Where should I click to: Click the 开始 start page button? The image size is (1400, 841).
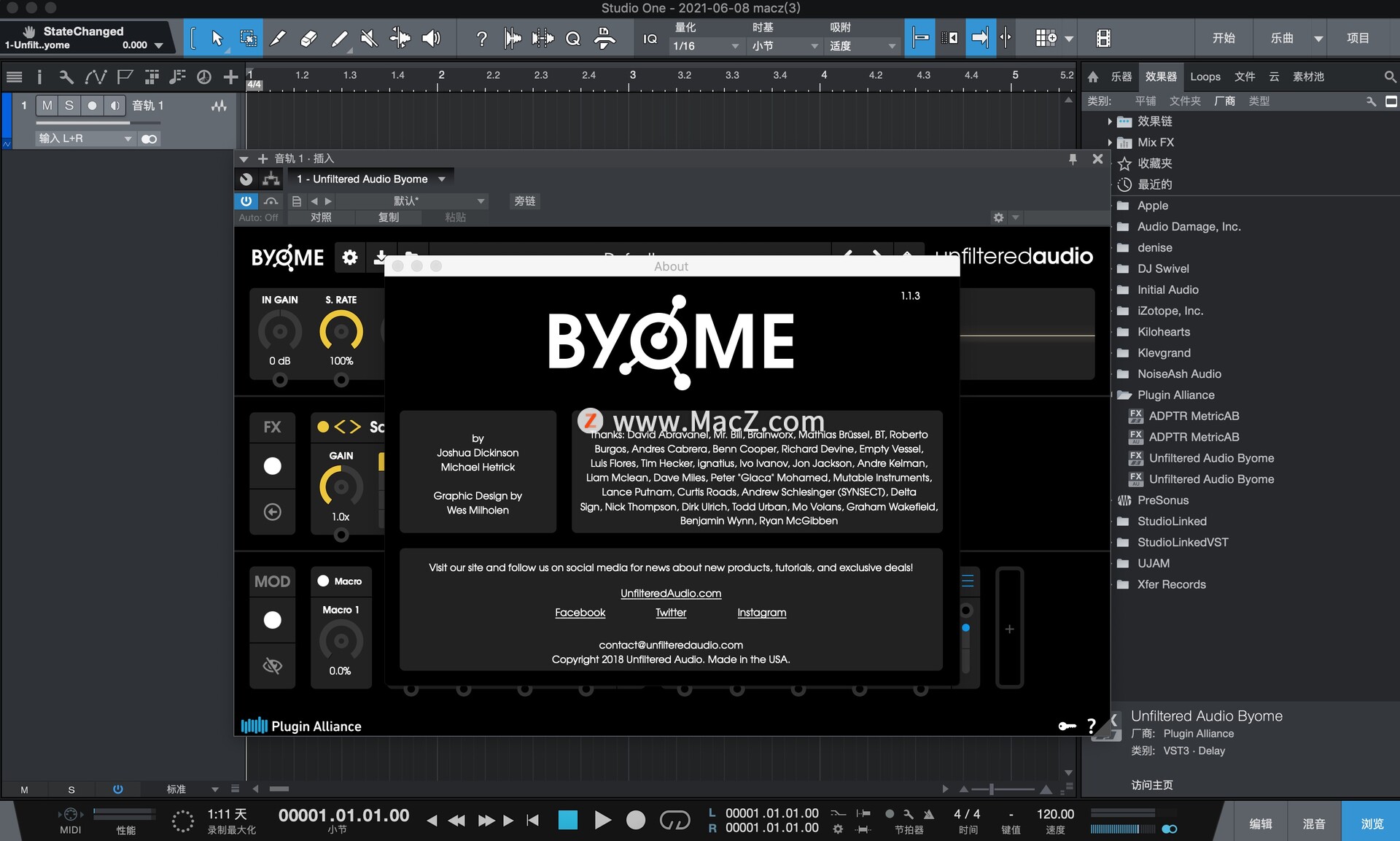click(1224, 38)
